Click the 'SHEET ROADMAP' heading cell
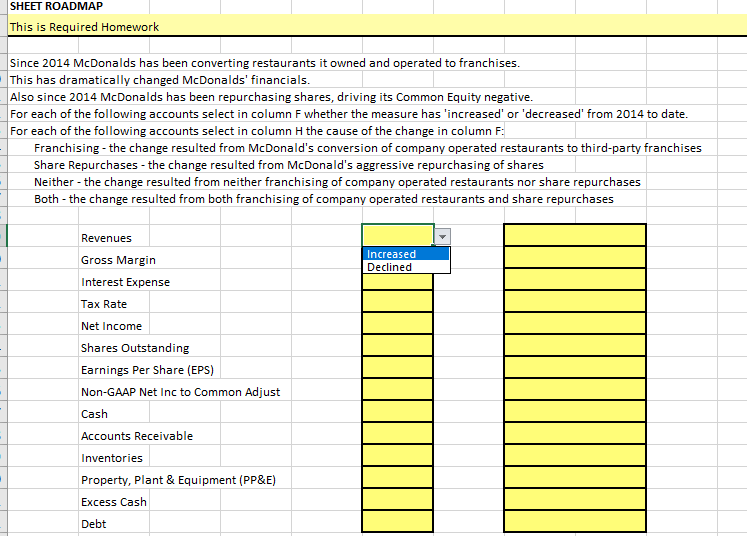The image size is (747, 536). tap(56, 6)
